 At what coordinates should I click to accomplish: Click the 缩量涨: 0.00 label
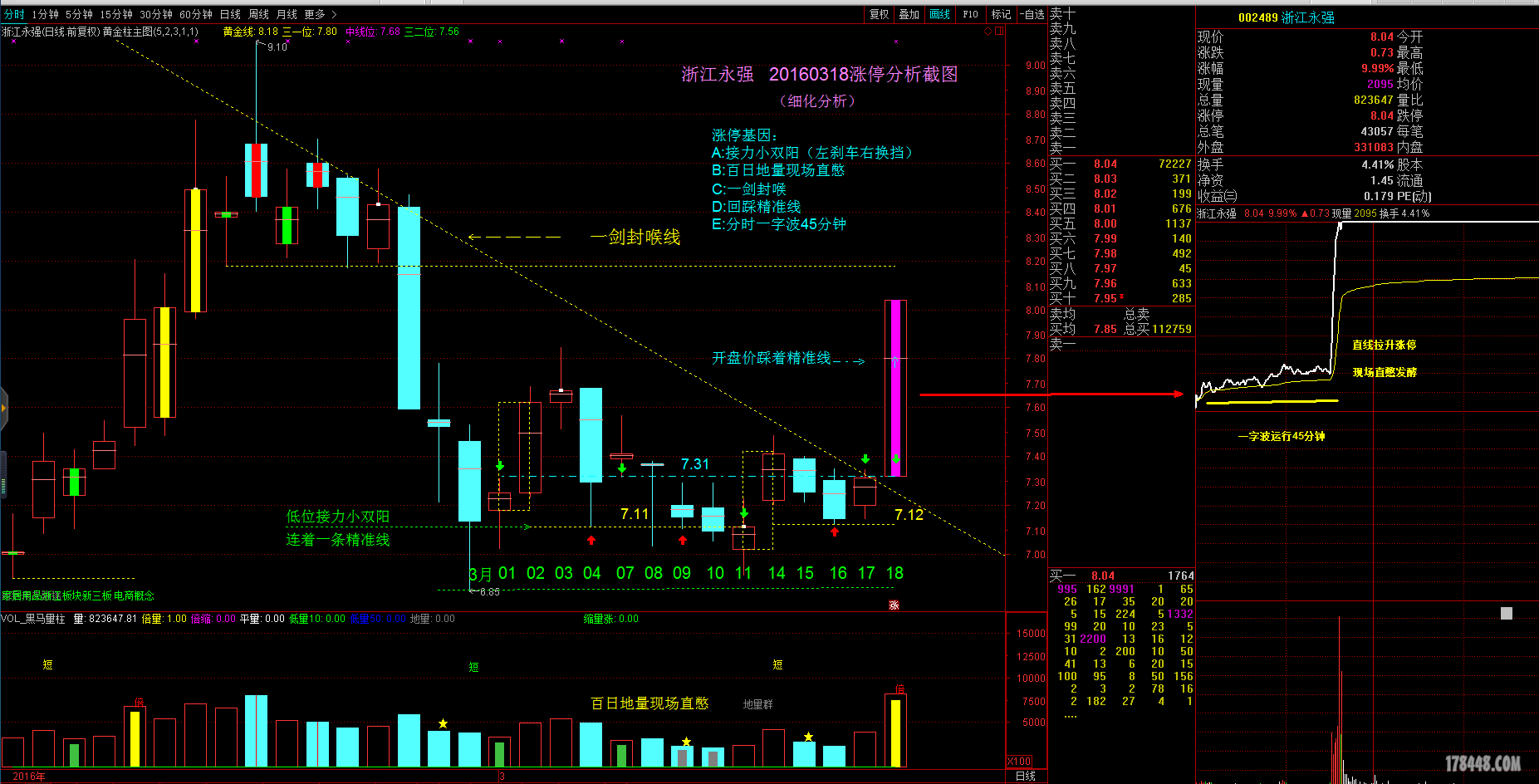[610, 619]
